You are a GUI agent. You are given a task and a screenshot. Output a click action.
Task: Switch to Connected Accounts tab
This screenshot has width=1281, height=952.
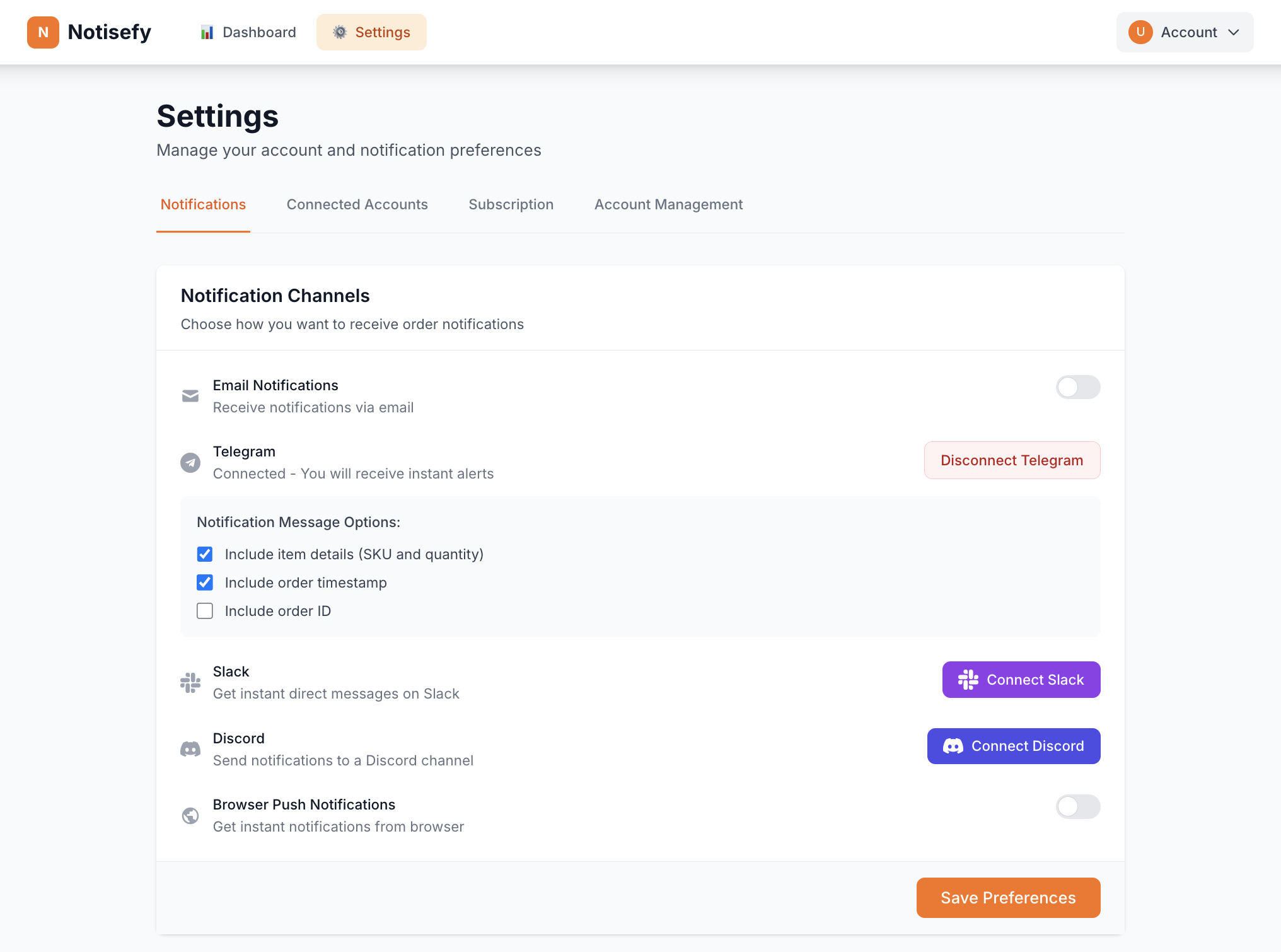point(357,204)
